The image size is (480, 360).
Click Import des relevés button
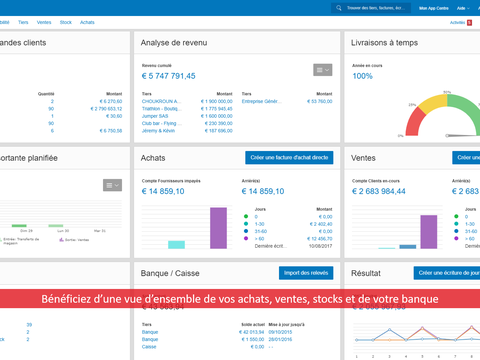coord(306,273)
